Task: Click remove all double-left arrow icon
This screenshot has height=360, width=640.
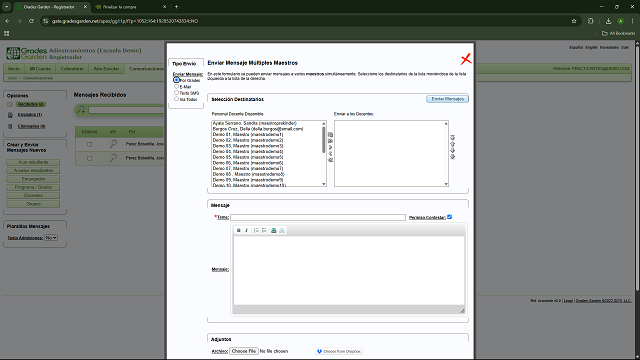Action: [331, 160]
